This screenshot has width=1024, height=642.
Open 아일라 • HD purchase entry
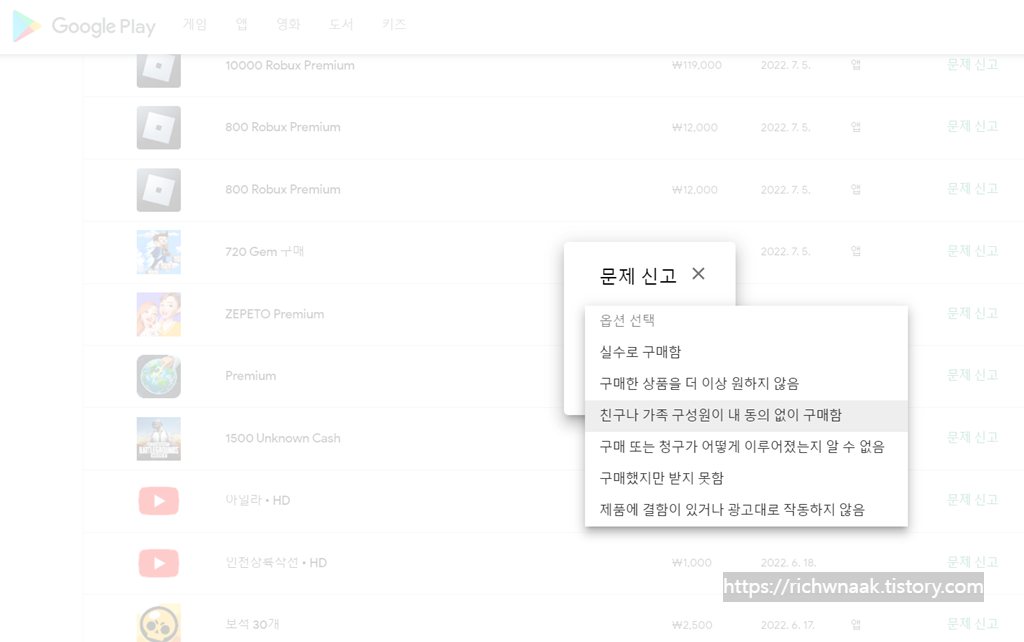point(257,500)
